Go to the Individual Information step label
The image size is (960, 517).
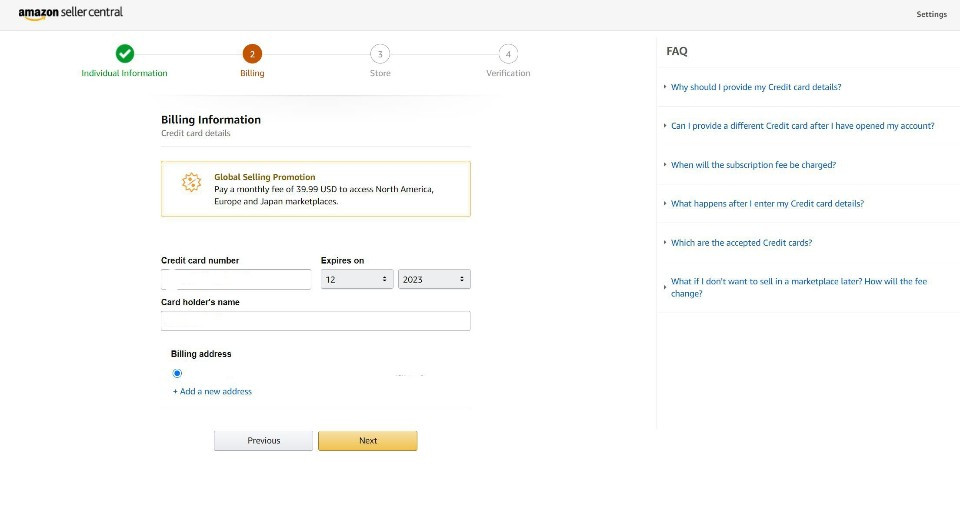click(124, 73)
